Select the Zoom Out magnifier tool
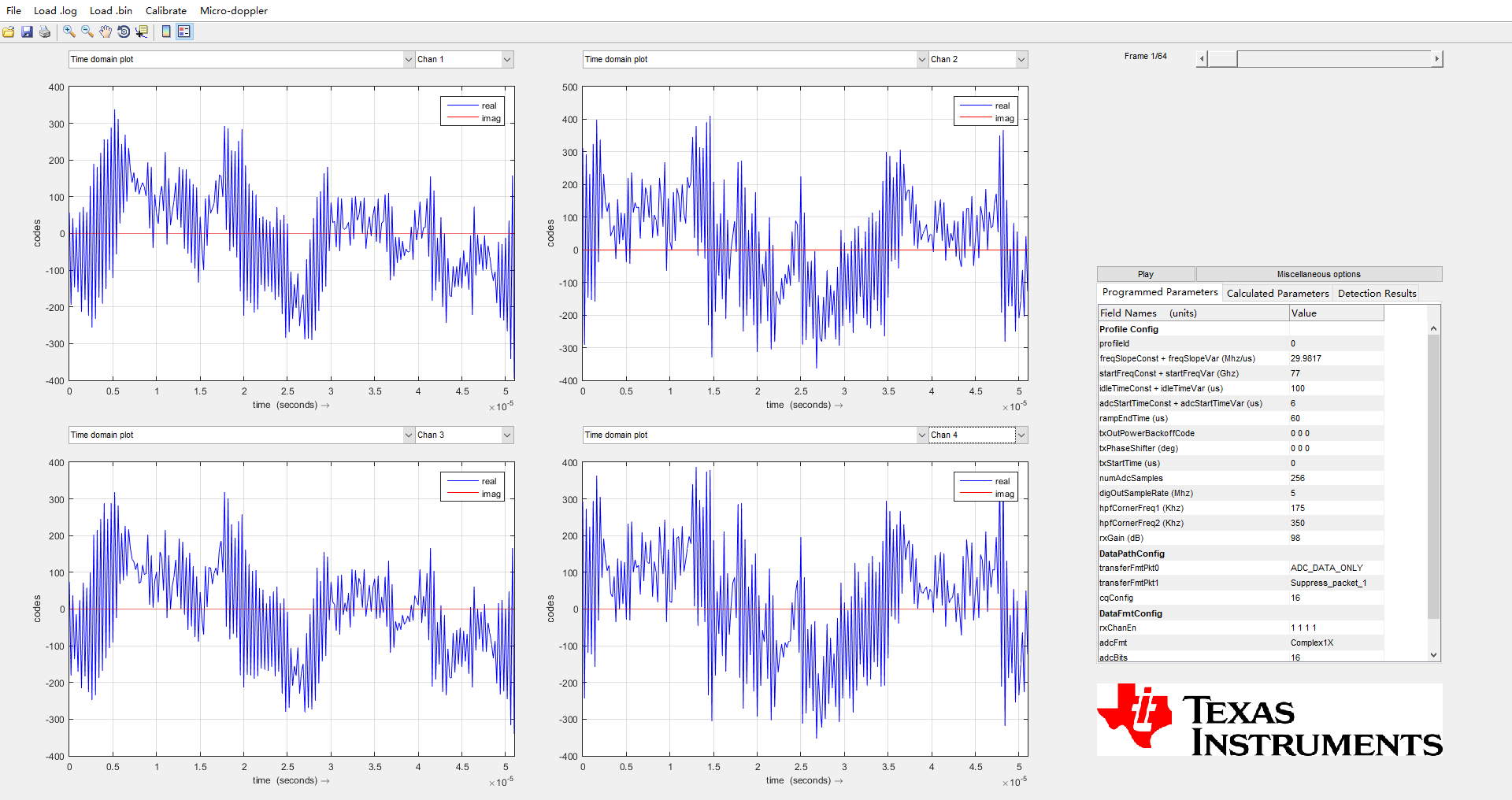This screenshot has width=1512, height=800. point(87,31)
